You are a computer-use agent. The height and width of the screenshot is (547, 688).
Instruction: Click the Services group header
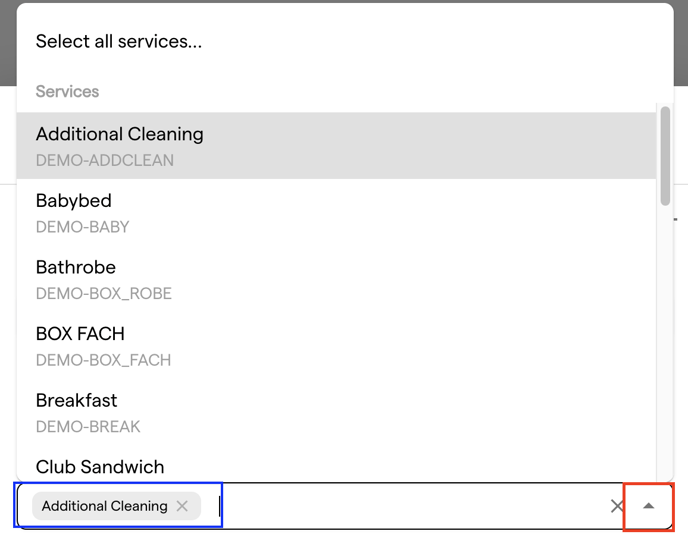(x=67, y=91)
